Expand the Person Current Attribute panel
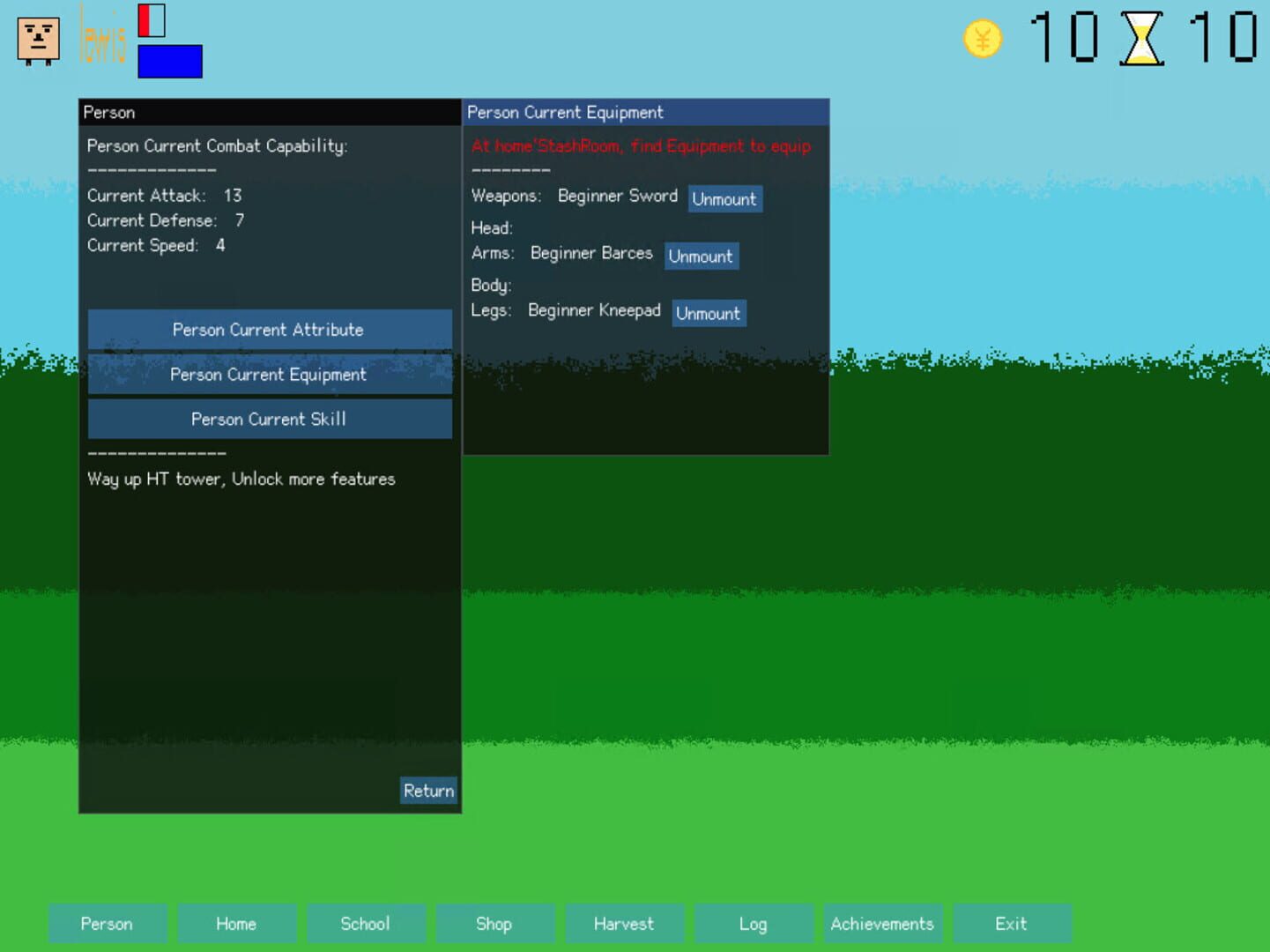The width and height of the screenshot is (1270, 952). (269, 330)
